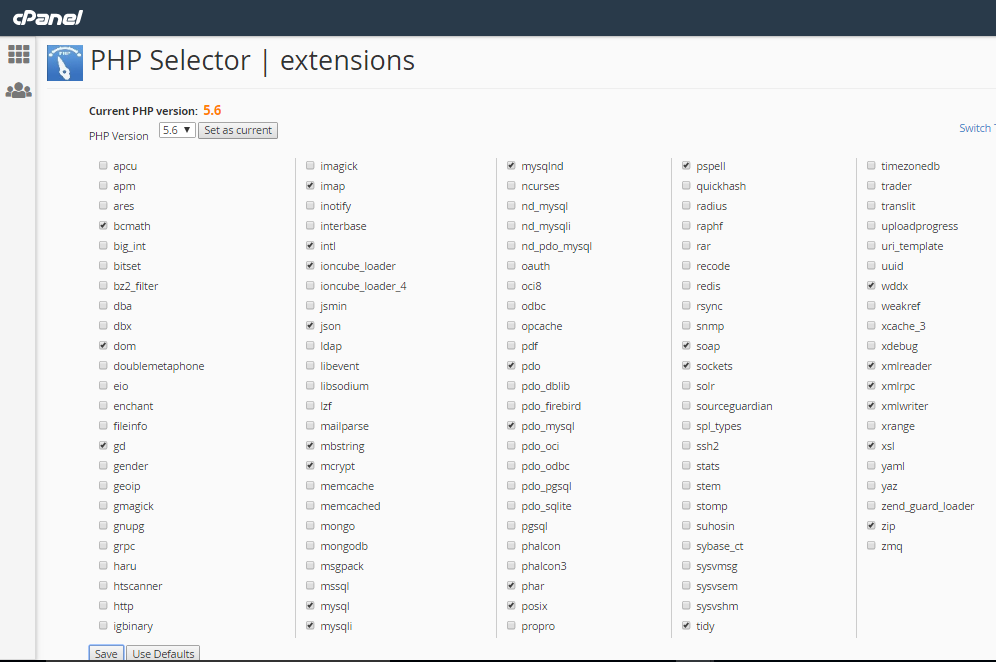Open the apps grid icon in sidebar
The height and width of the screenshot is (662, 996).
point(19,54)
